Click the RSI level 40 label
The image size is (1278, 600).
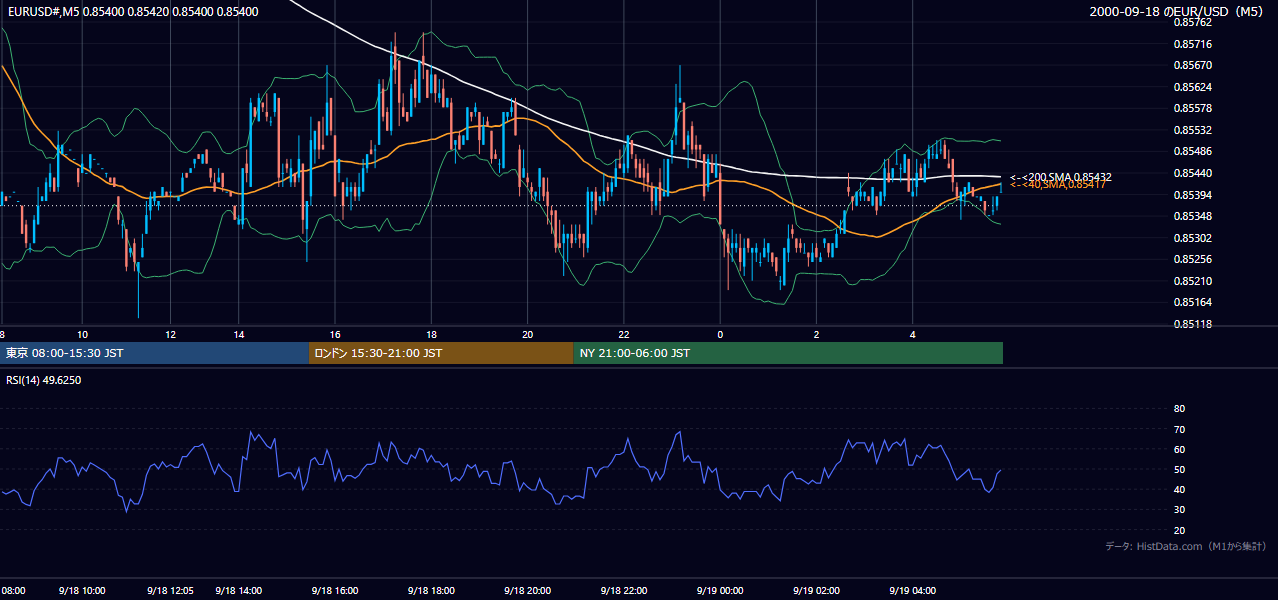point(1179,489)
